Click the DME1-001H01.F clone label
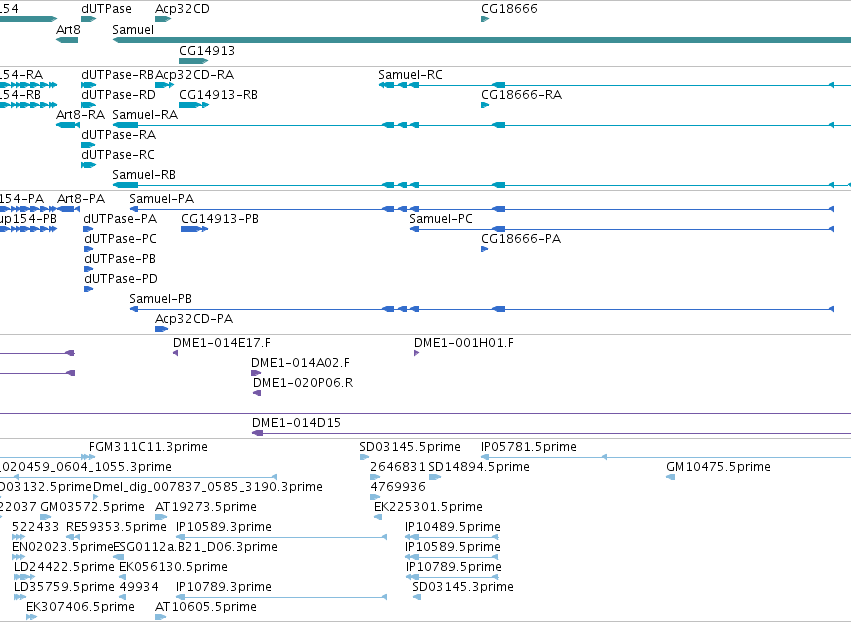Screen dimensions: 851x622 [x=463, y=343]
